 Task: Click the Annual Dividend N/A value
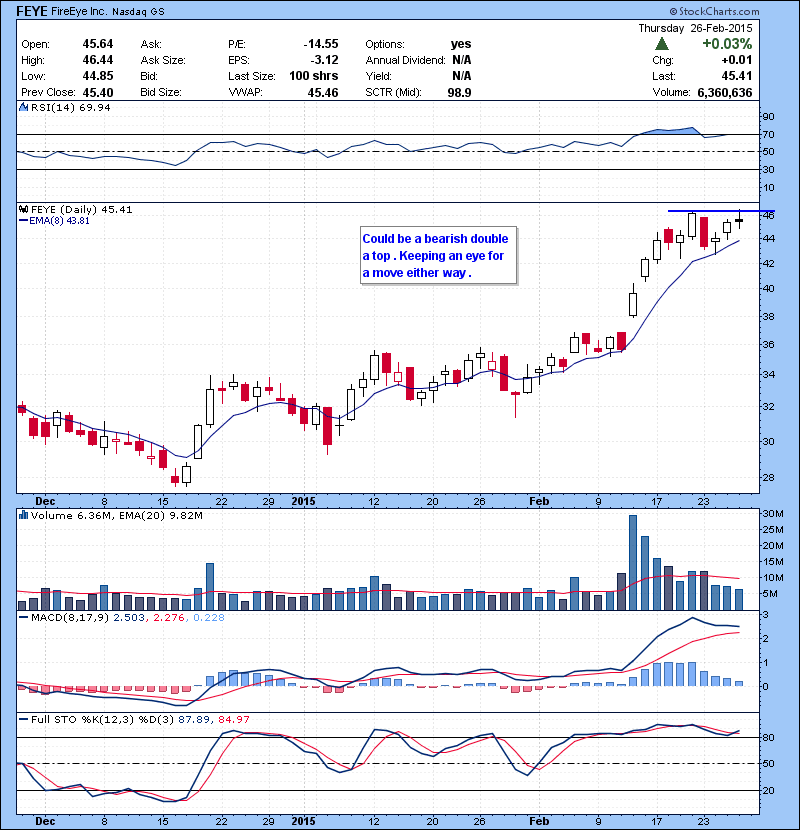point(462,60)
